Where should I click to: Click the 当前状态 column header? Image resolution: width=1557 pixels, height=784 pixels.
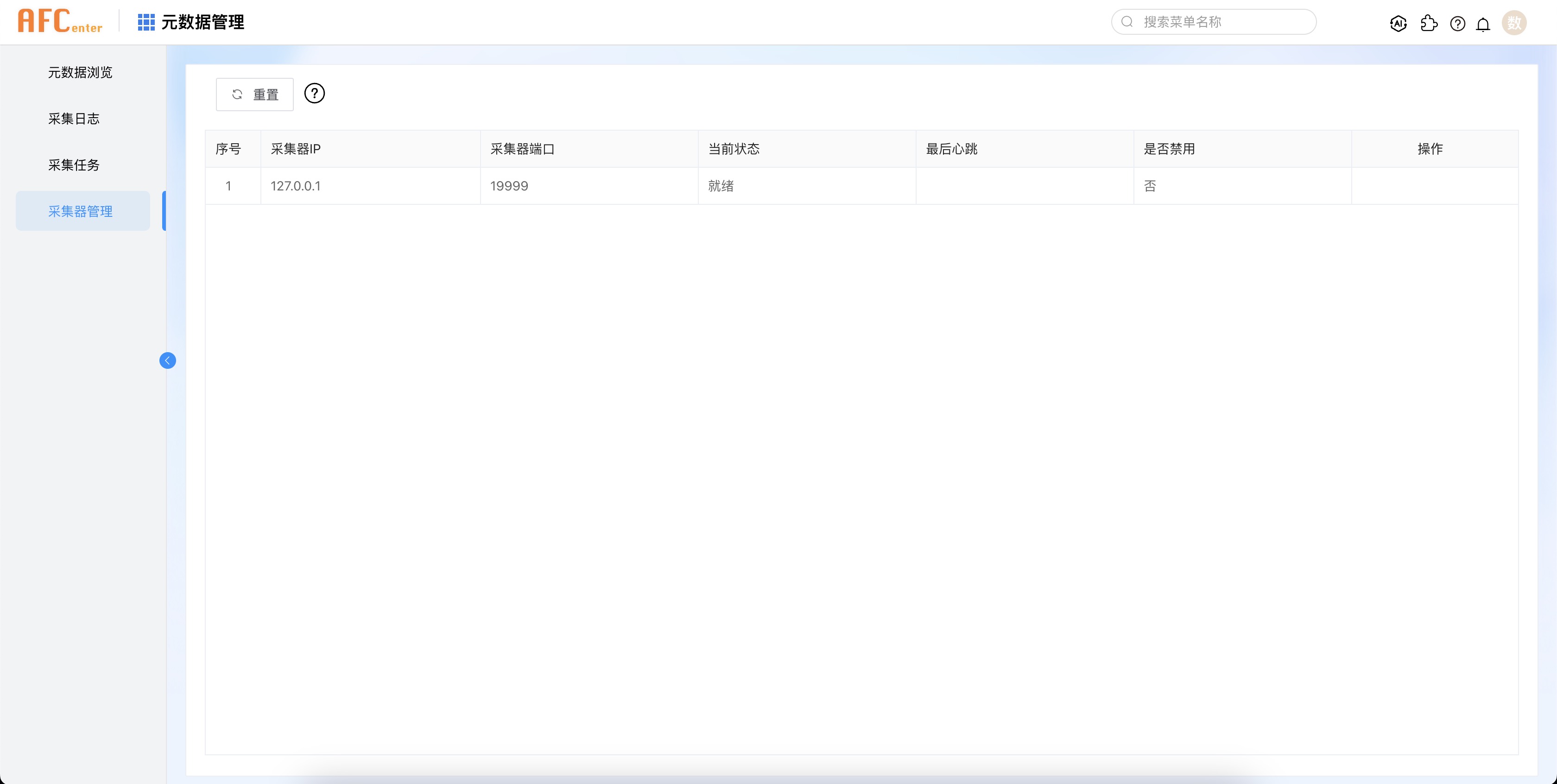click(x=734, y=149)
